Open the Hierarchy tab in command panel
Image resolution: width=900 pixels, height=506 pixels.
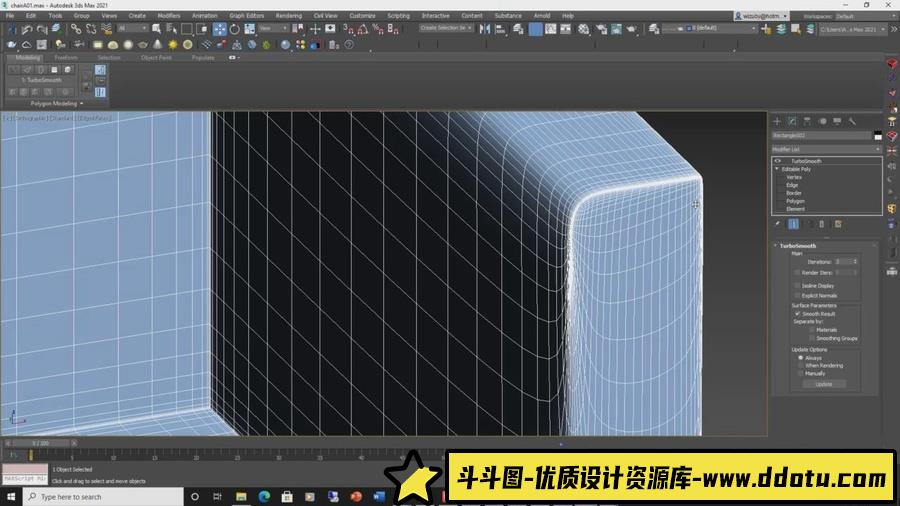click(x=807, y=121)
